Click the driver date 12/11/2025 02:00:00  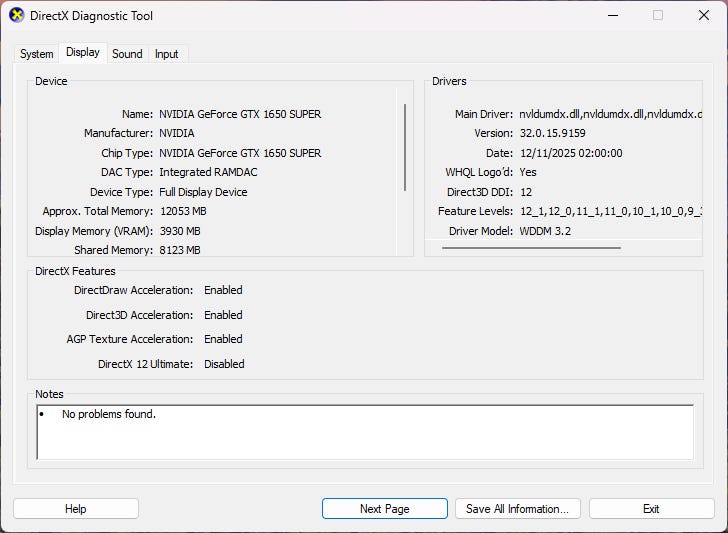point(571,153)
